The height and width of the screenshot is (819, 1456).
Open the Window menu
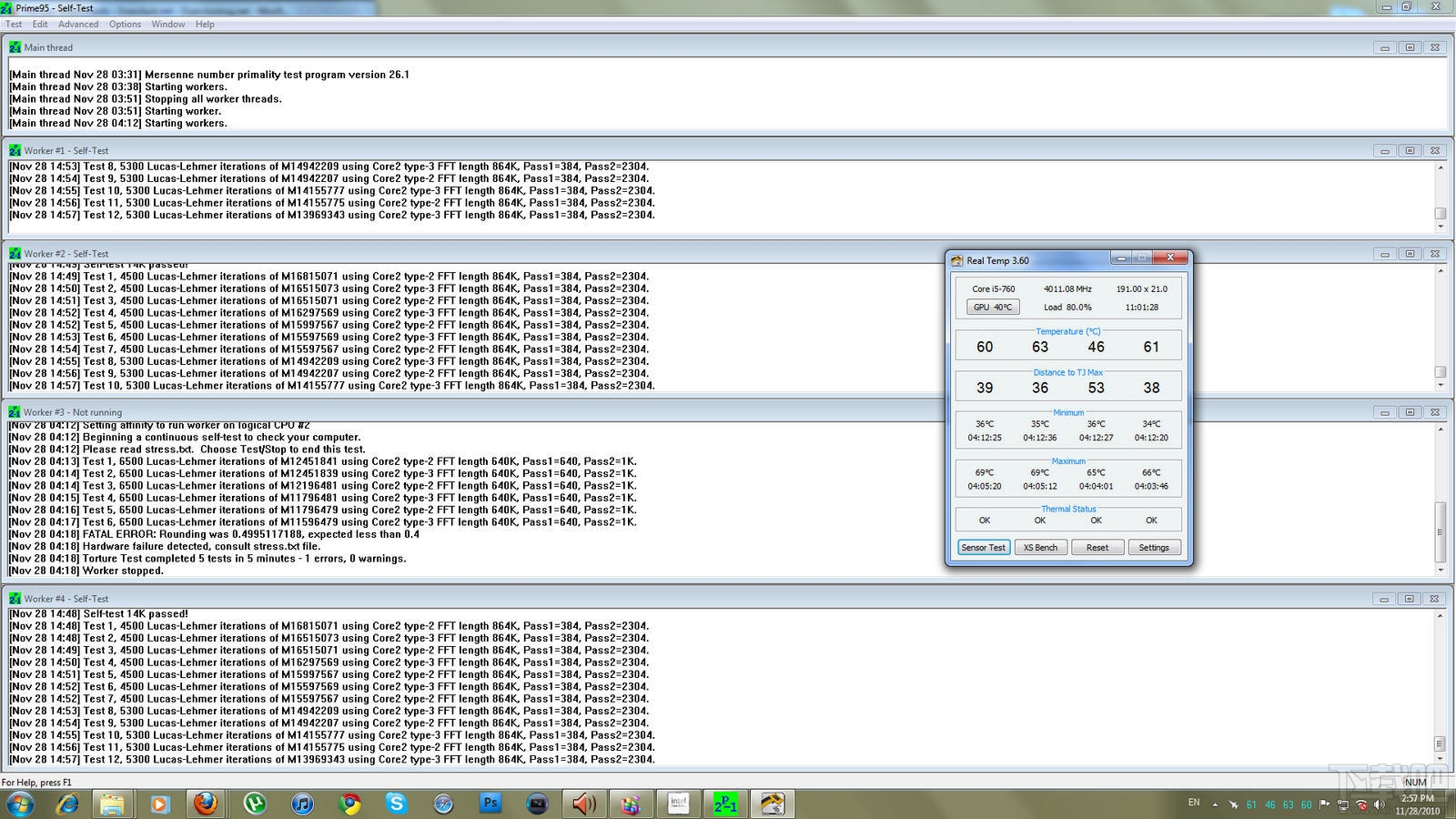click(x=168, y=24)
